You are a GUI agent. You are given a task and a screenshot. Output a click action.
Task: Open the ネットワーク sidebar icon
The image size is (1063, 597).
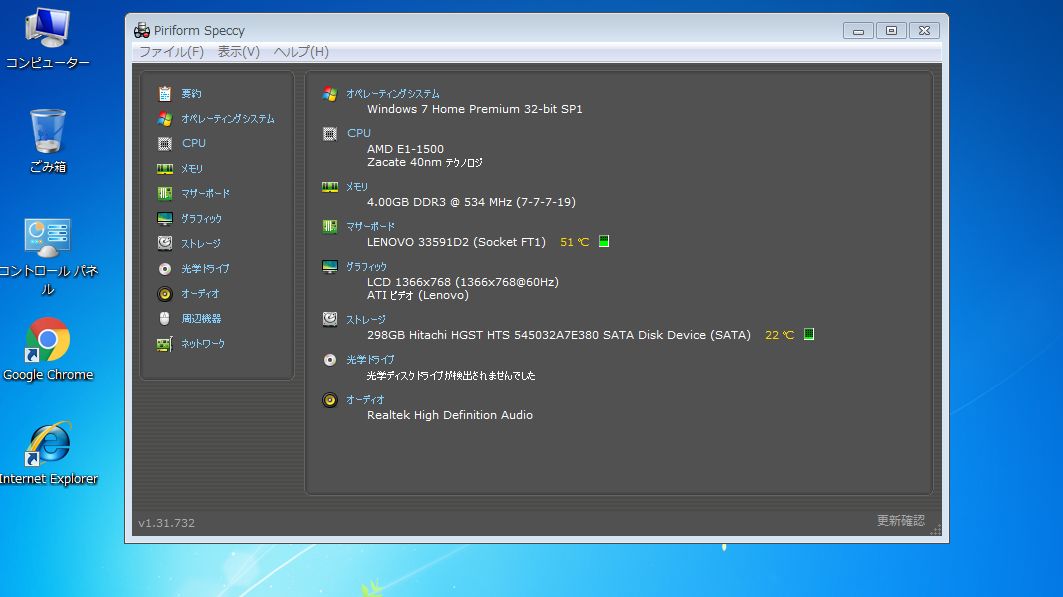point(164,344)
